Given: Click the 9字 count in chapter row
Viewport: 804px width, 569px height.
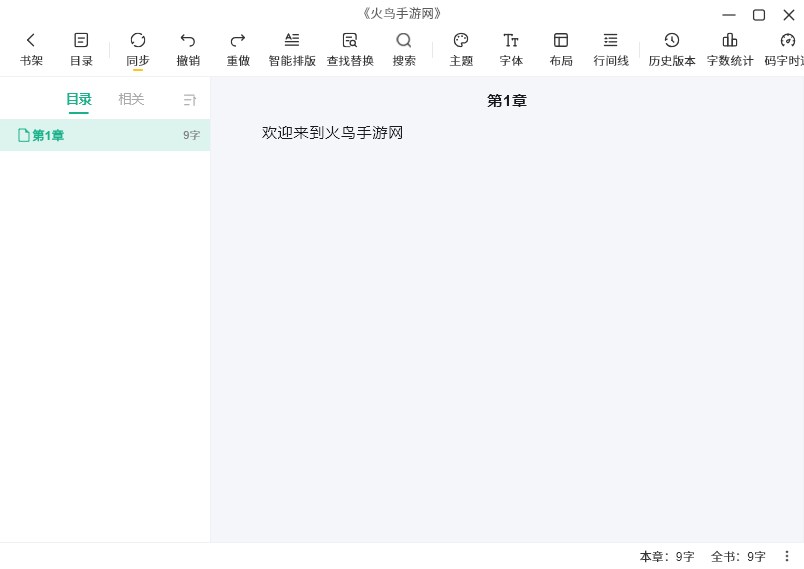Looking at the screenshot, I should pos(191,135).
